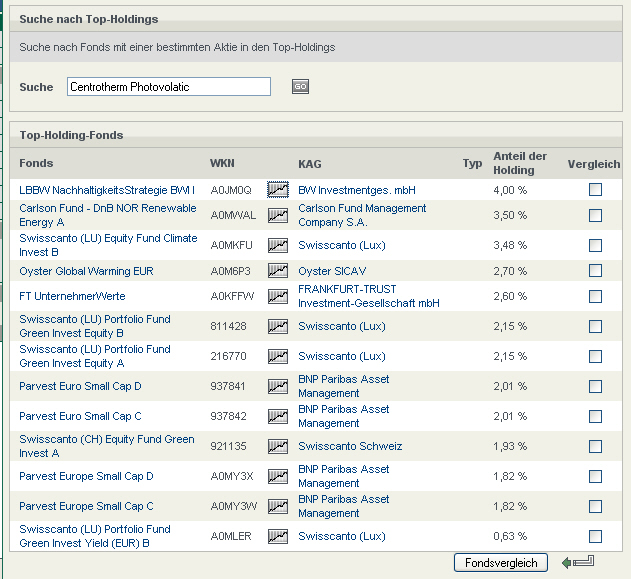Enable compare checkbox for Carlson Fund DnB NOR
The height and width of the screenshot is (579, 631).
coord(595,215)
